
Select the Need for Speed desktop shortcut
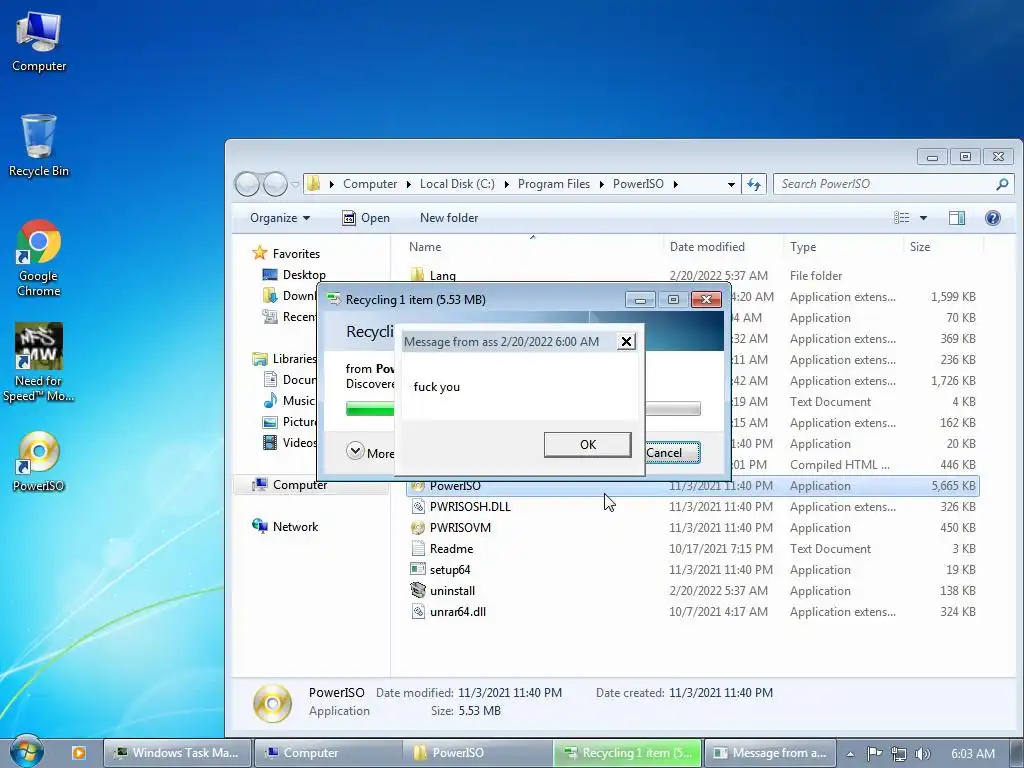[x=39, y=362]
